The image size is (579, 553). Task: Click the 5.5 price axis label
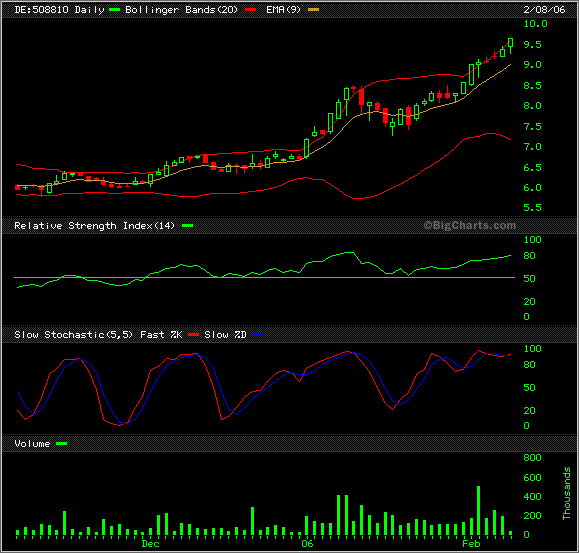[532, 207]
